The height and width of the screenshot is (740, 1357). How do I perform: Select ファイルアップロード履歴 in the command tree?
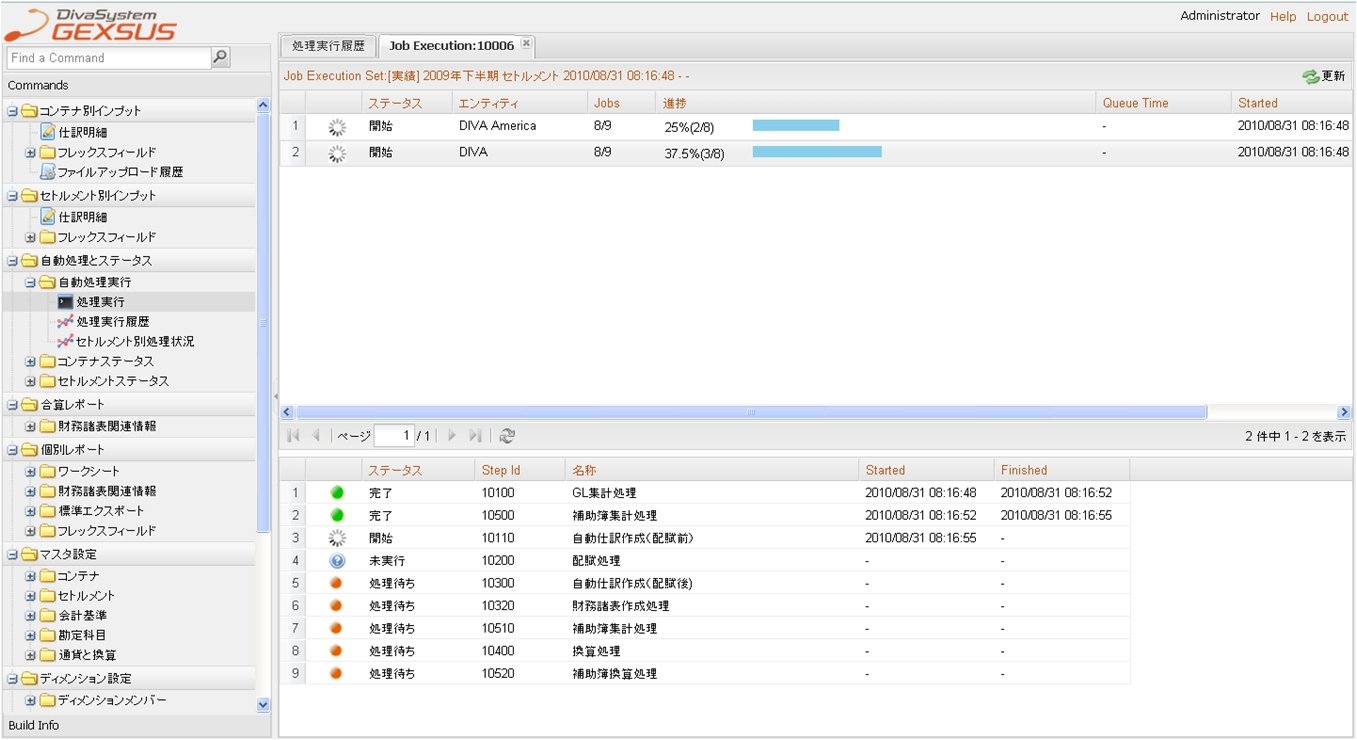point(120,171)
